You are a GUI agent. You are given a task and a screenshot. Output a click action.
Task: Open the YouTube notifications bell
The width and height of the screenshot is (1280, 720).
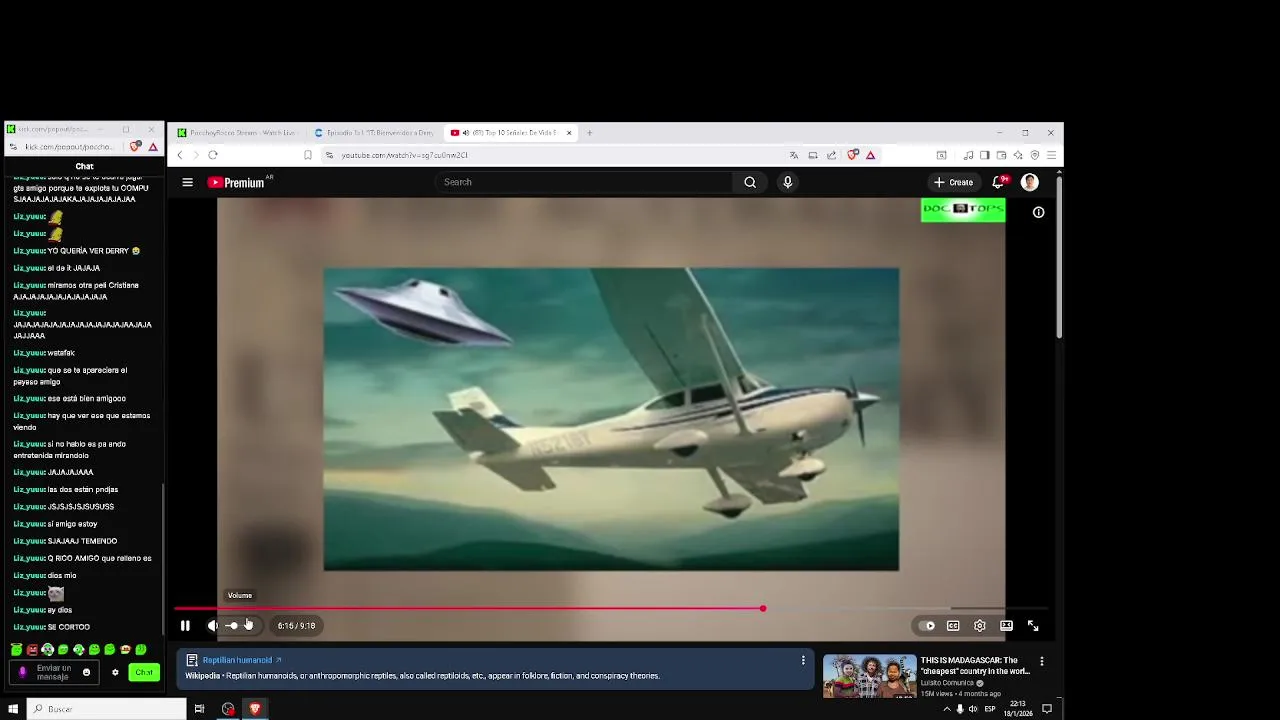[998, 182]
